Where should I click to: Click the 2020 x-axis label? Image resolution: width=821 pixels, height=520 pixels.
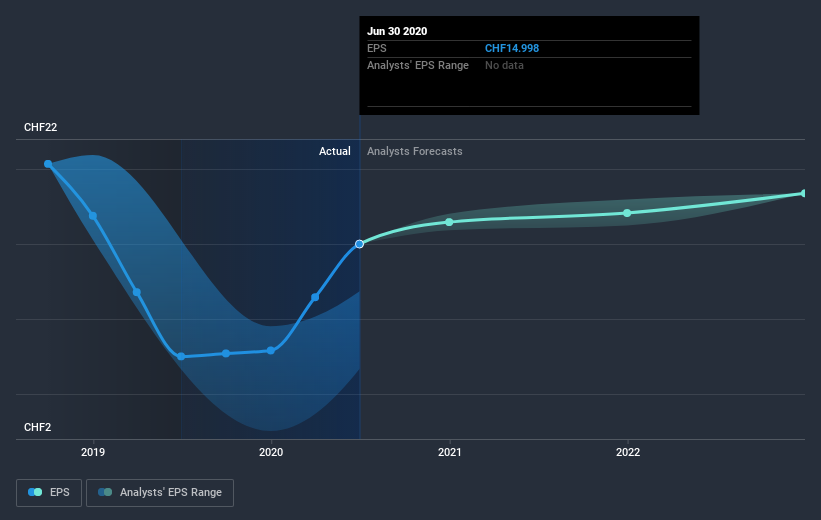(271, 452)
